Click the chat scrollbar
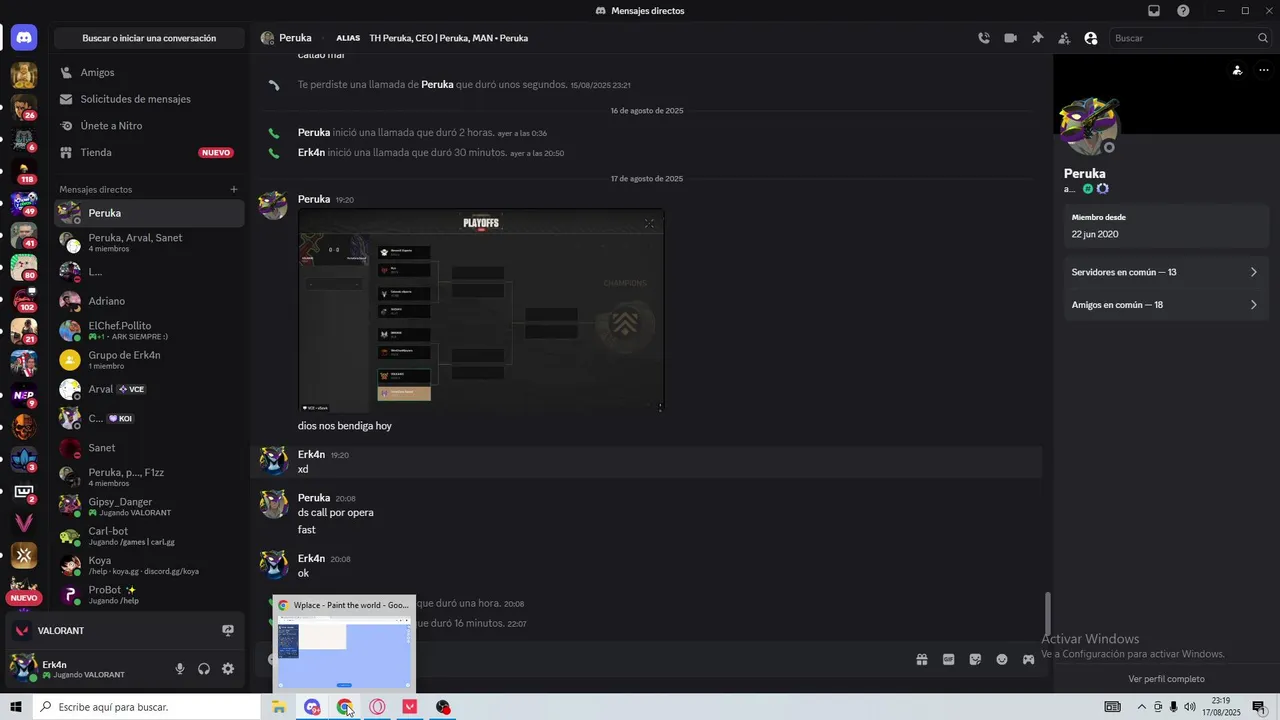Viewport: 1280px width, 720px height. (x=1048, y=612)
